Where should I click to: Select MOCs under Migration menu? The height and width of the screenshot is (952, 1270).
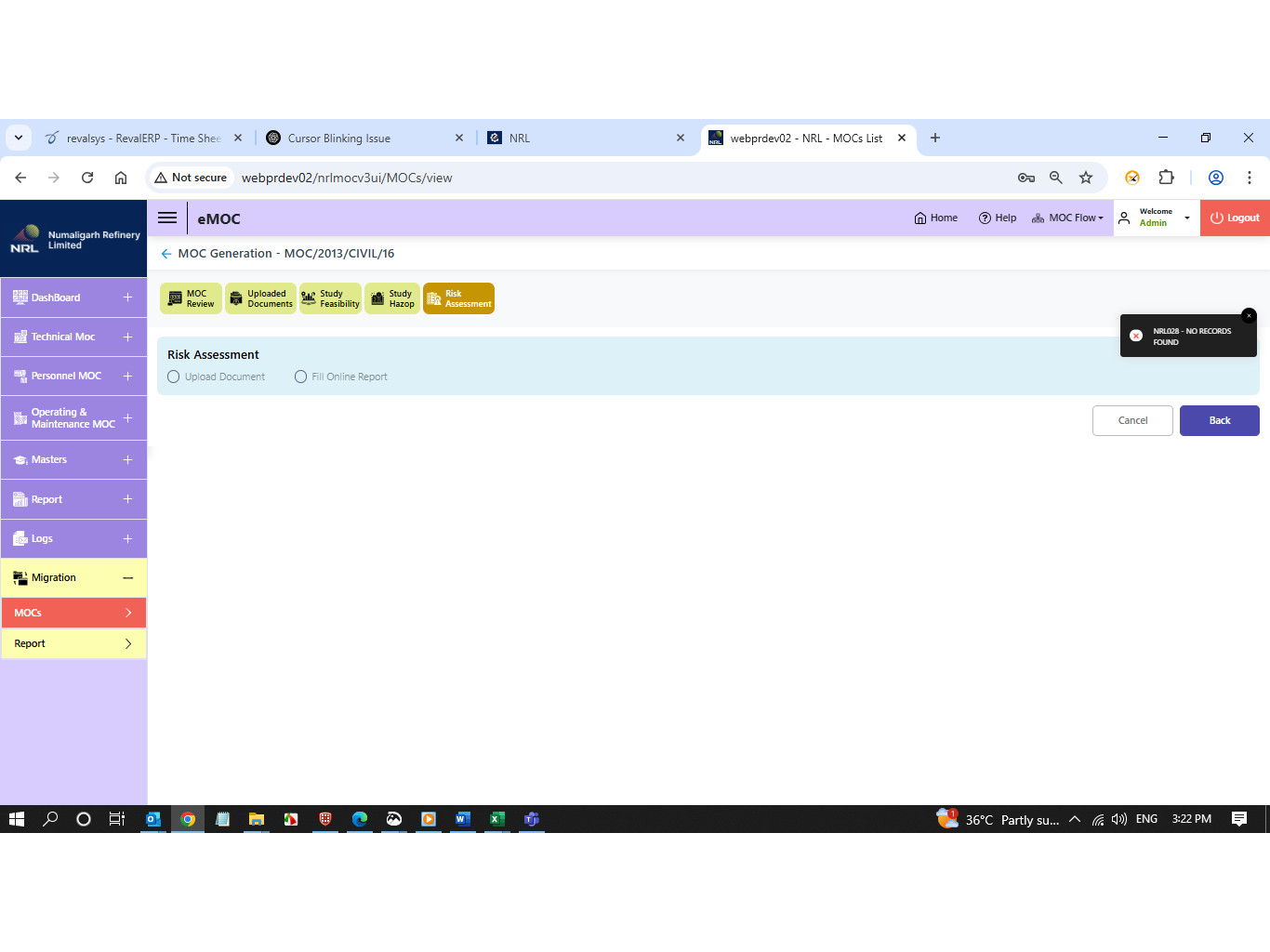pos(73,614)
